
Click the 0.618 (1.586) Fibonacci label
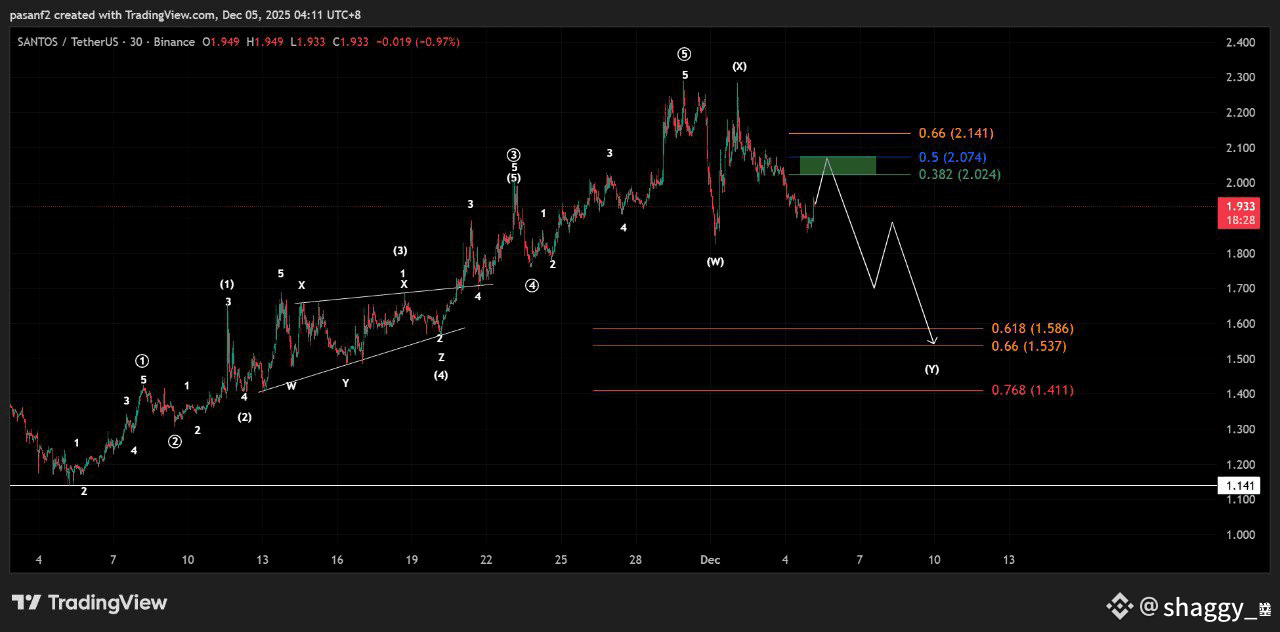[1033, 328]
